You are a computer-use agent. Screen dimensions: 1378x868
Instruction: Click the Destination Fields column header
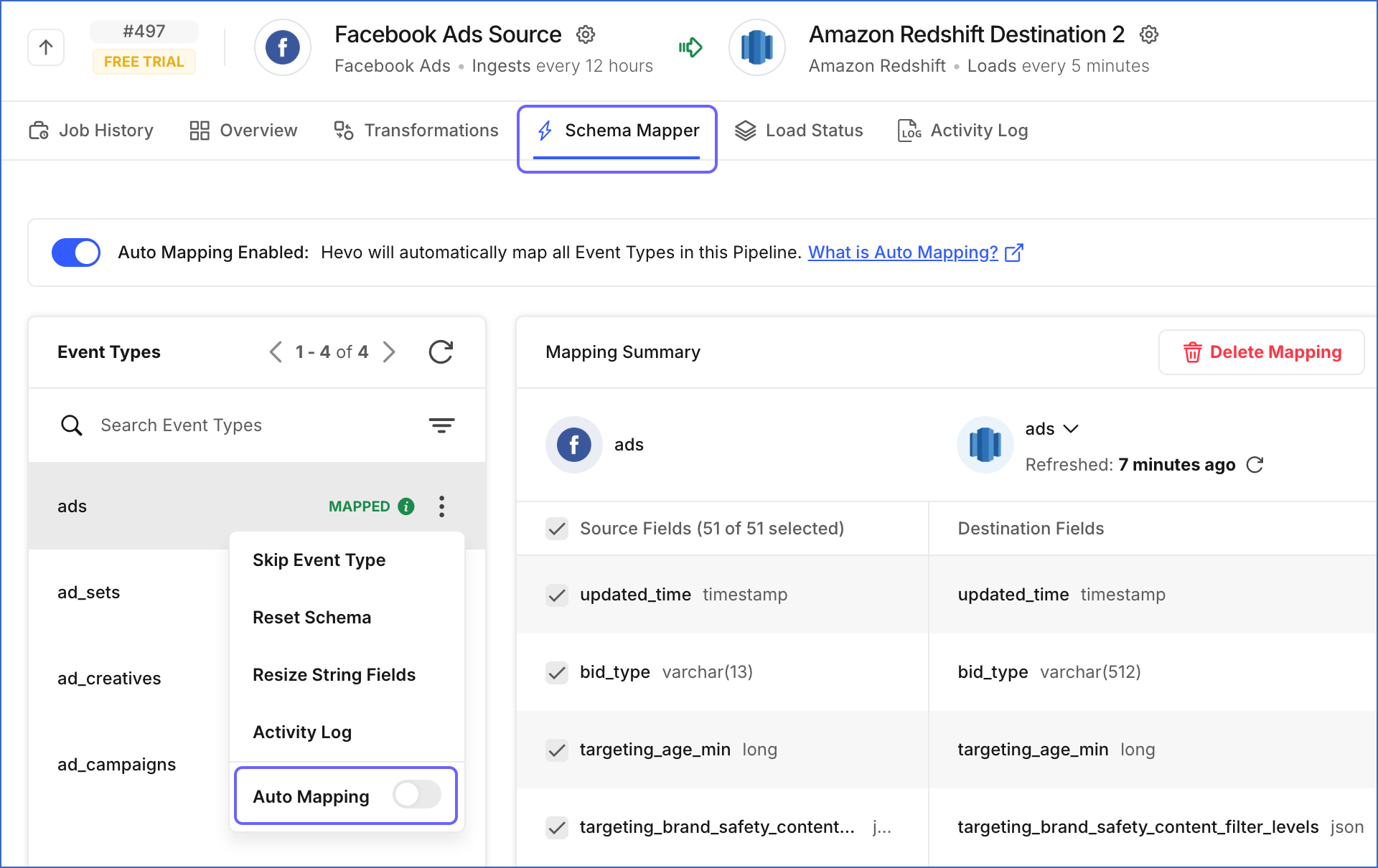tap(1031, 529)
